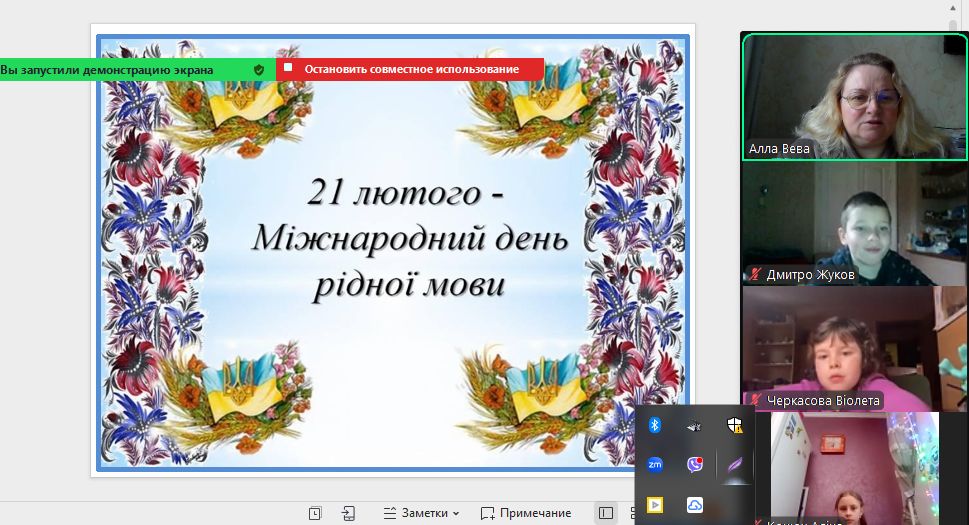Open the cloud sync tray icon

[x=695, y=504]
